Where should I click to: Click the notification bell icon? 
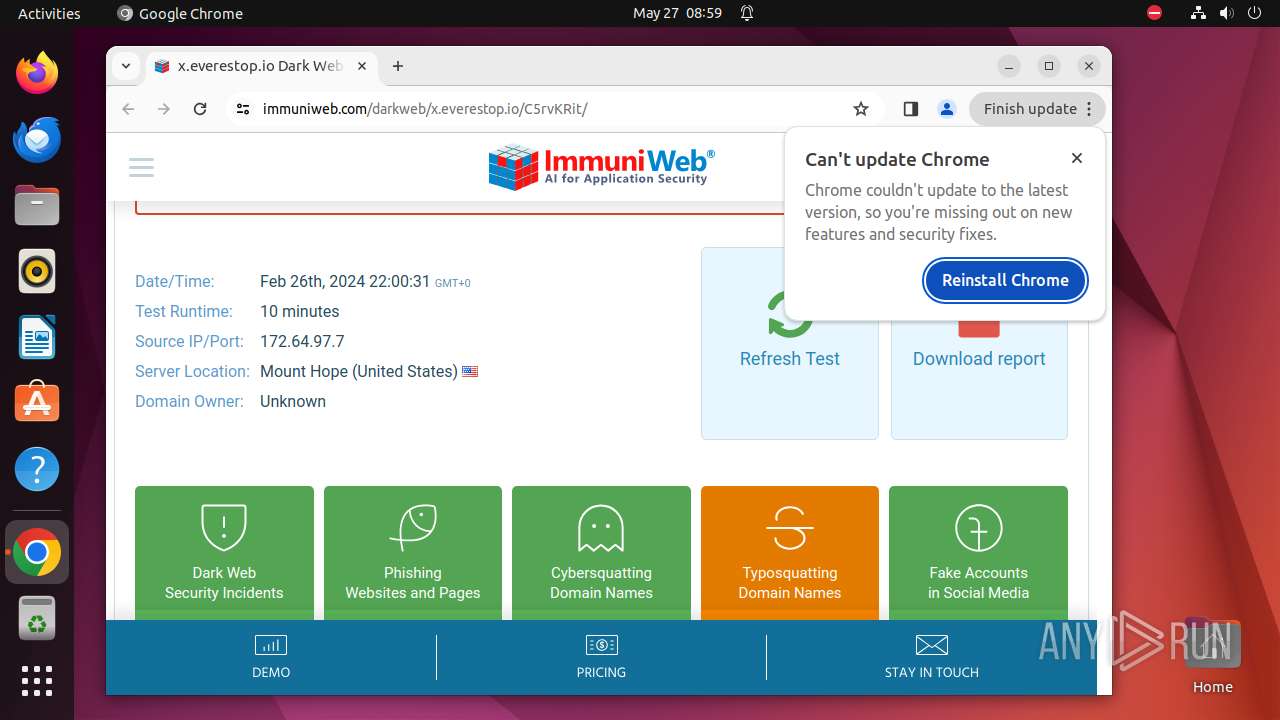(747, 13)
